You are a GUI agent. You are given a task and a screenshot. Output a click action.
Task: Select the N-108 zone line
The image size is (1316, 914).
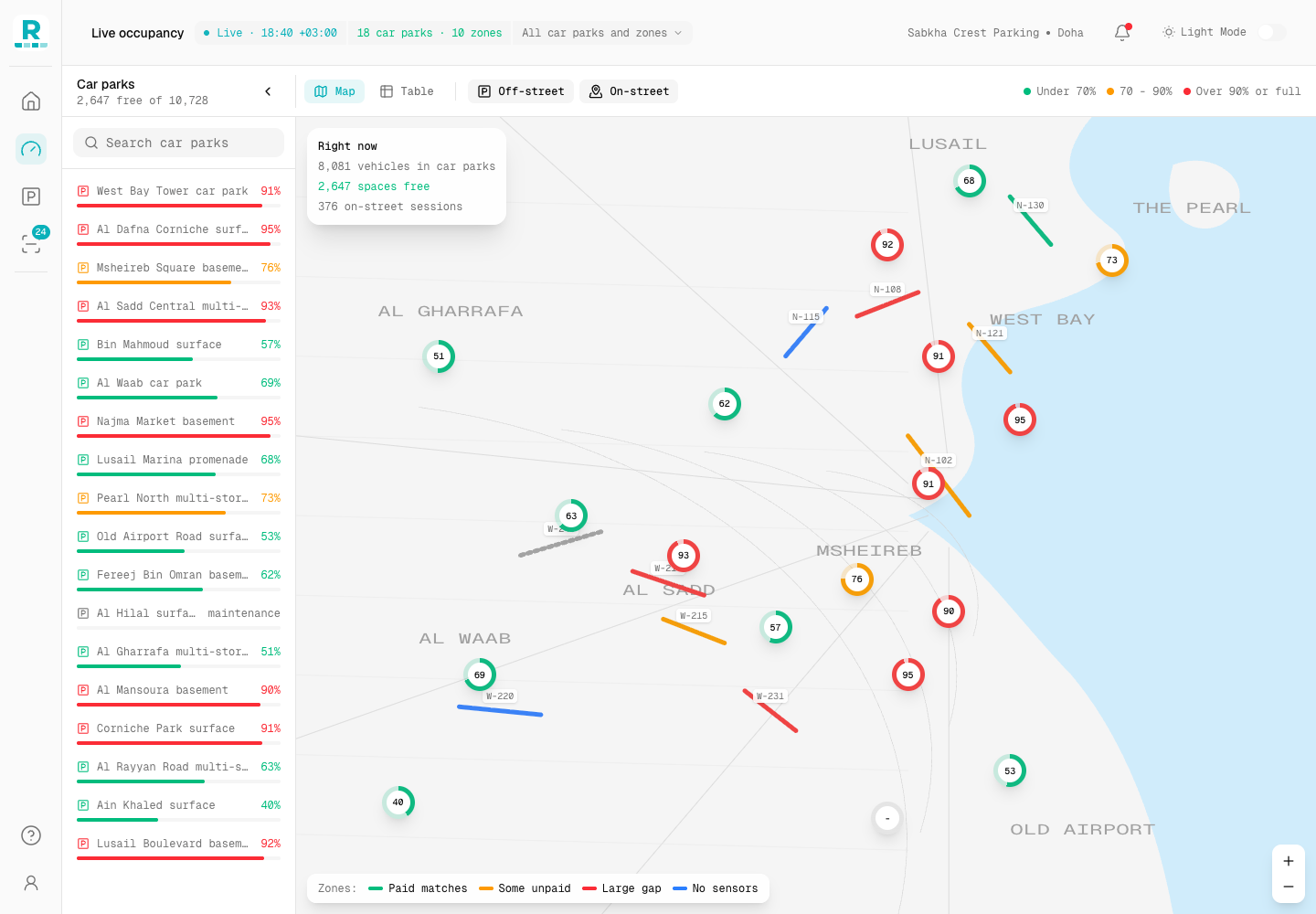pos(887,304)
